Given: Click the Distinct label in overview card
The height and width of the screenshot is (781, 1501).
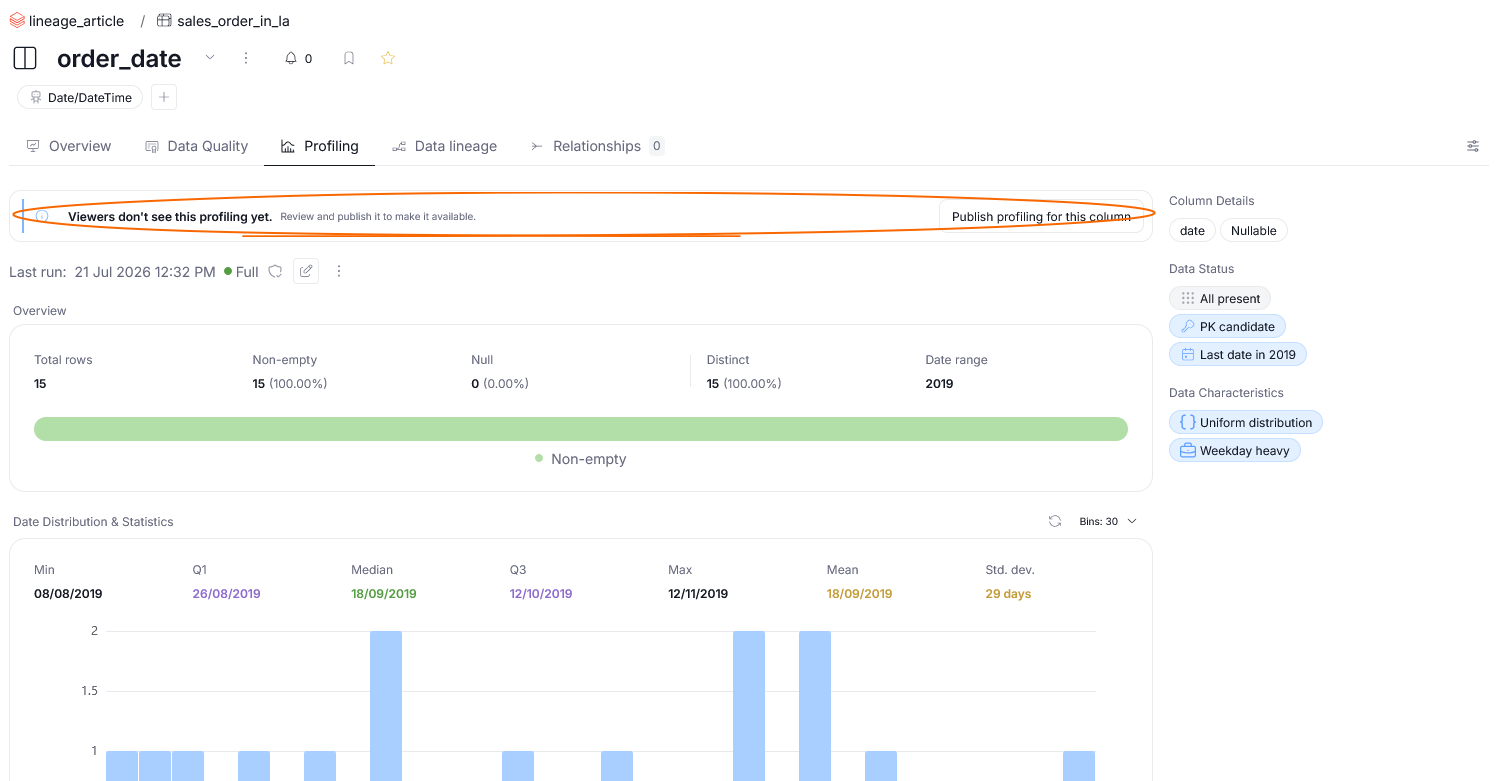Looking at the screenshot, I should click(x=728, y=360).
